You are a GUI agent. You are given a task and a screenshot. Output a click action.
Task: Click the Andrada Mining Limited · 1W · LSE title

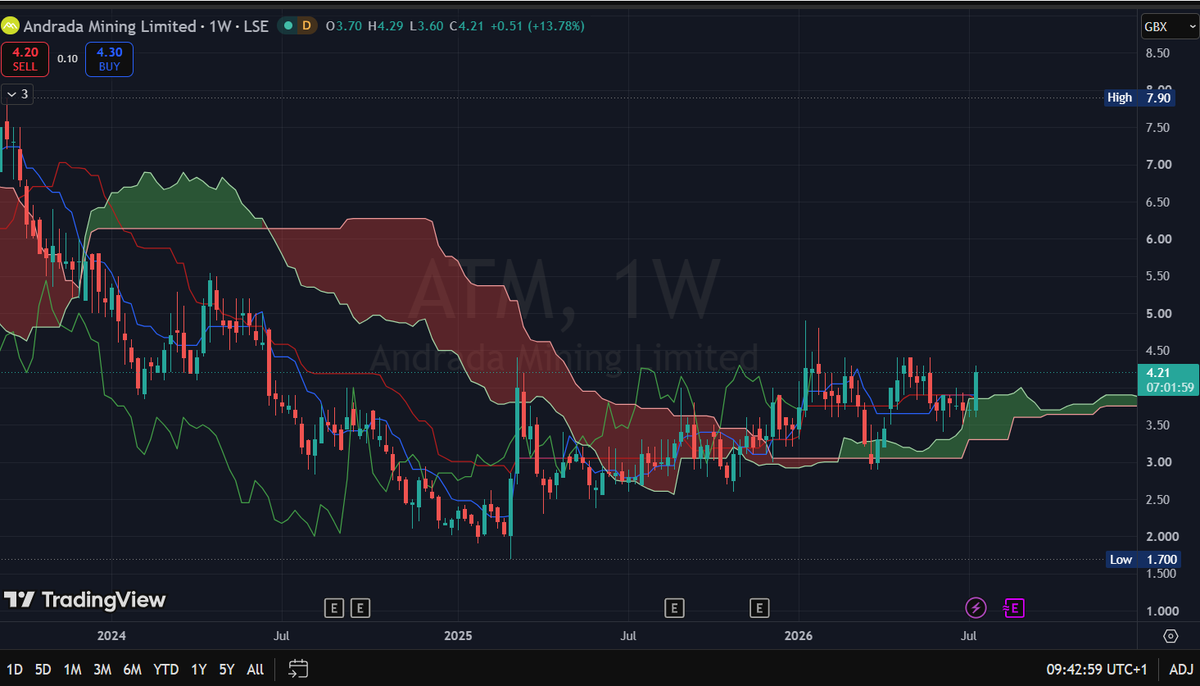[146, 26]
